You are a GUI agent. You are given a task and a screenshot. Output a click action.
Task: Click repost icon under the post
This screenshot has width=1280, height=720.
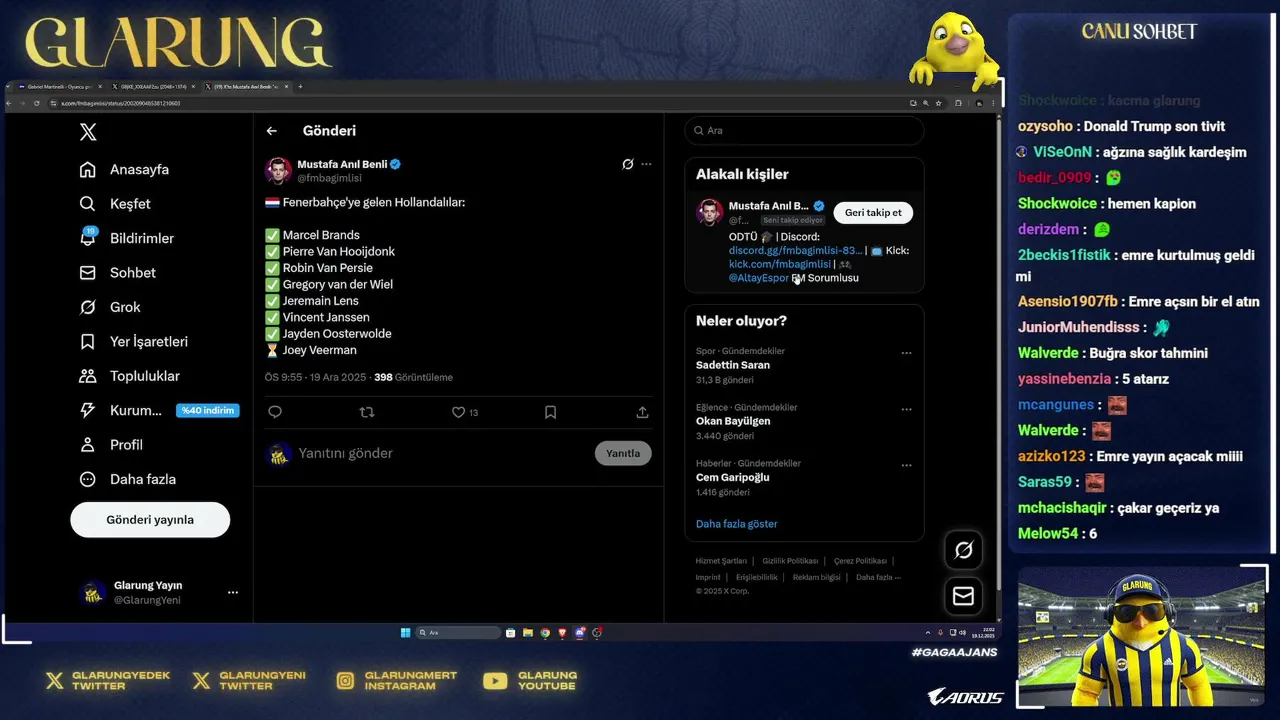tap(367, 412)
